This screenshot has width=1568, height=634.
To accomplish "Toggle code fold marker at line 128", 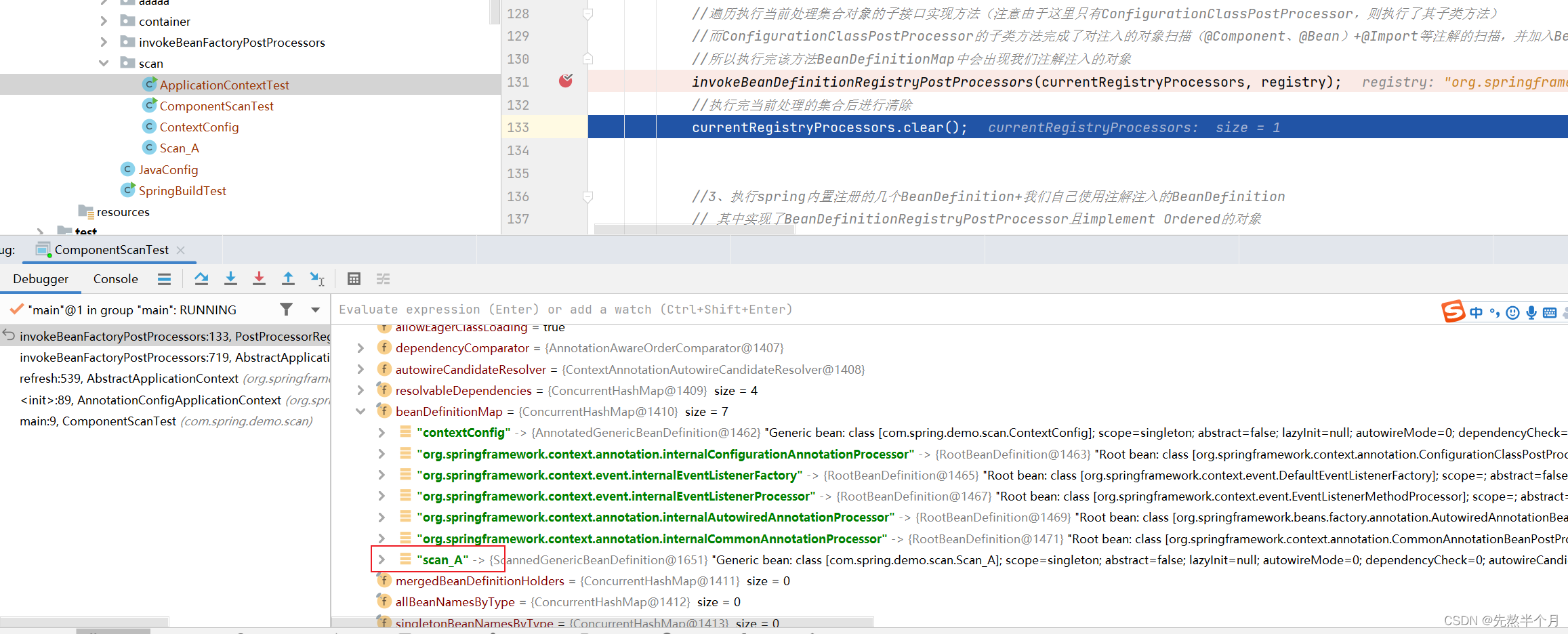I will [x=588, y=14].
